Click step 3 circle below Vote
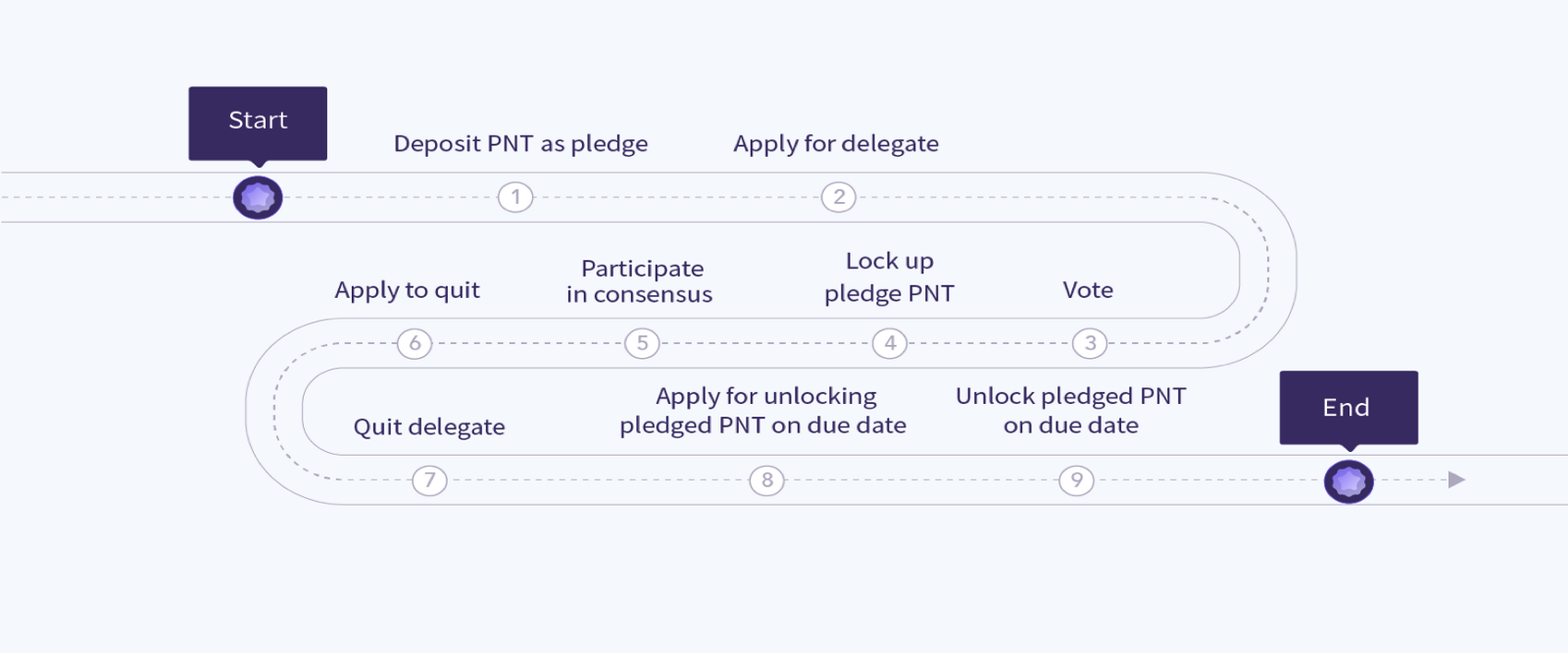Viewport: 1568px width, 653px height. pyautogui.click(x=1090, y=343)
